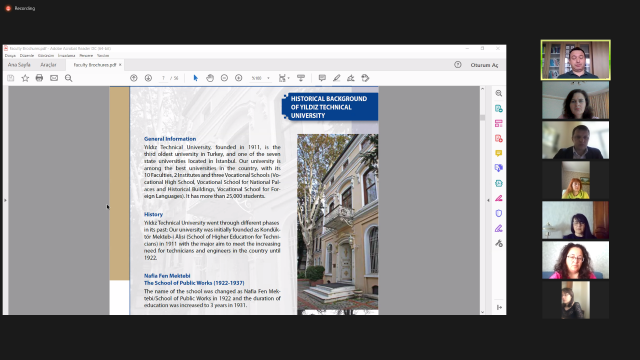Open the Düzenle menu
The image size is (640, 360).
tap(27, 56)
